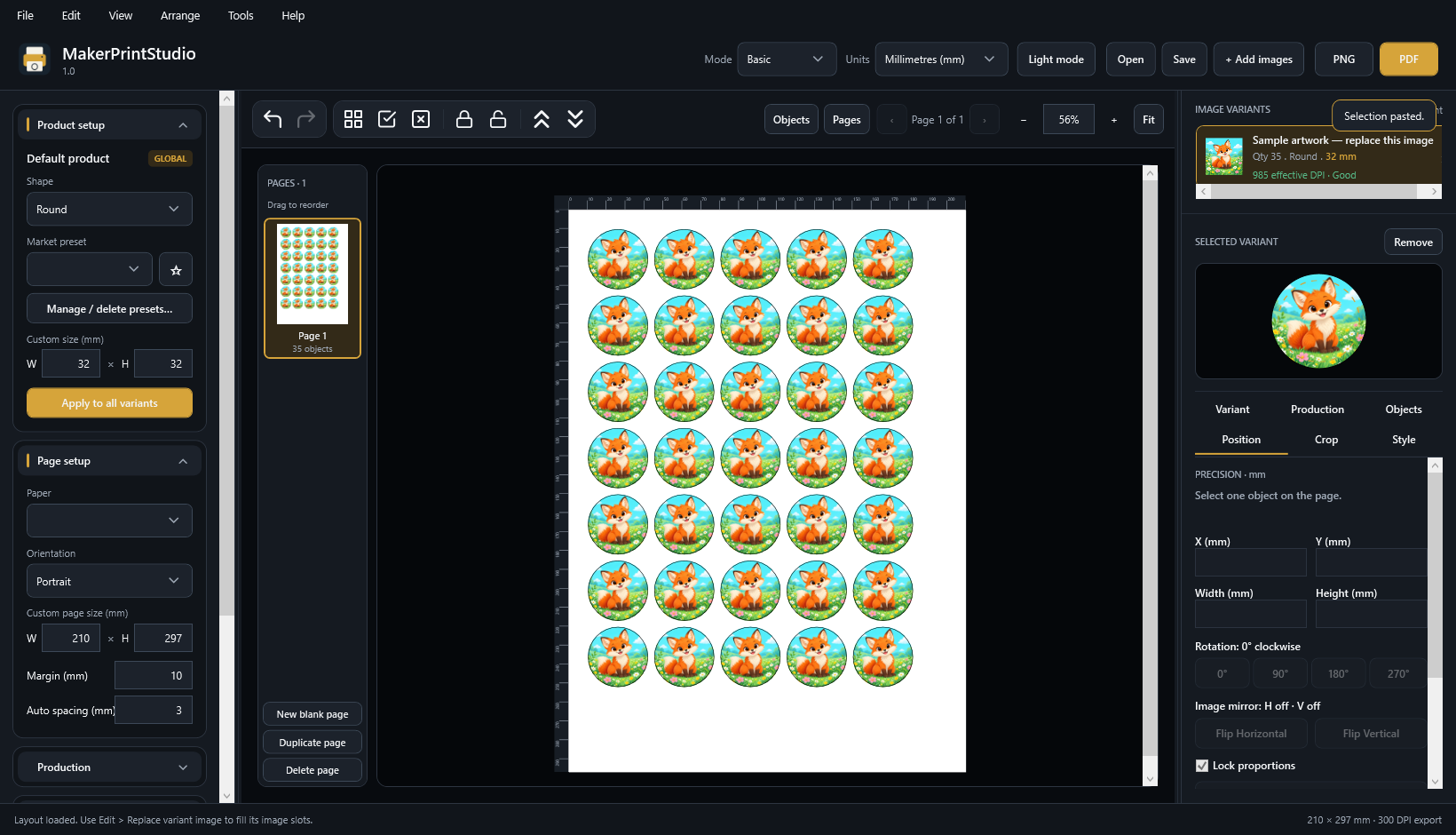The height and width of the screenshot is (835, 1456).
Task: Open the Mode dropdown showing Basic
Action: click(787, 60)
